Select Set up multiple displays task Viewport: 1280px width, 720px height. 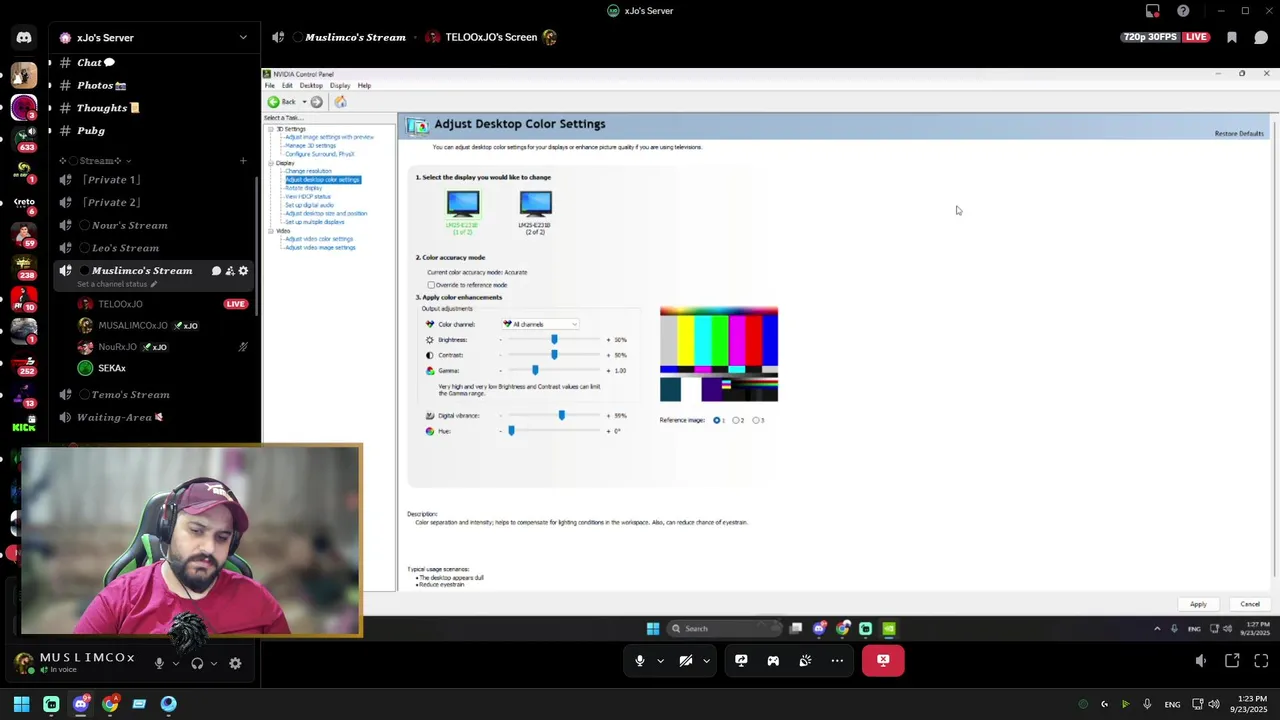click(314, 222)
